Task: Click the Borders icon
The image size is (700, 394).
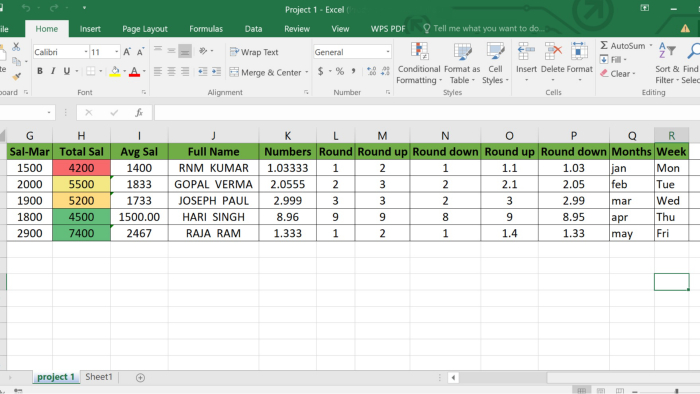Action: click(x=91, y=71)
